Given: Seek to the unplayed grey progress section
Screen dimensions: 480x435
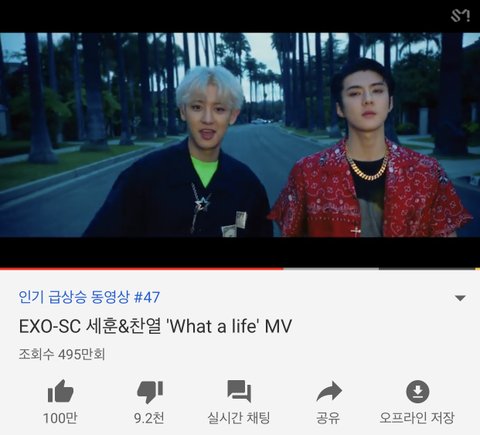Looking at the screenshot, I should point(331,268).
